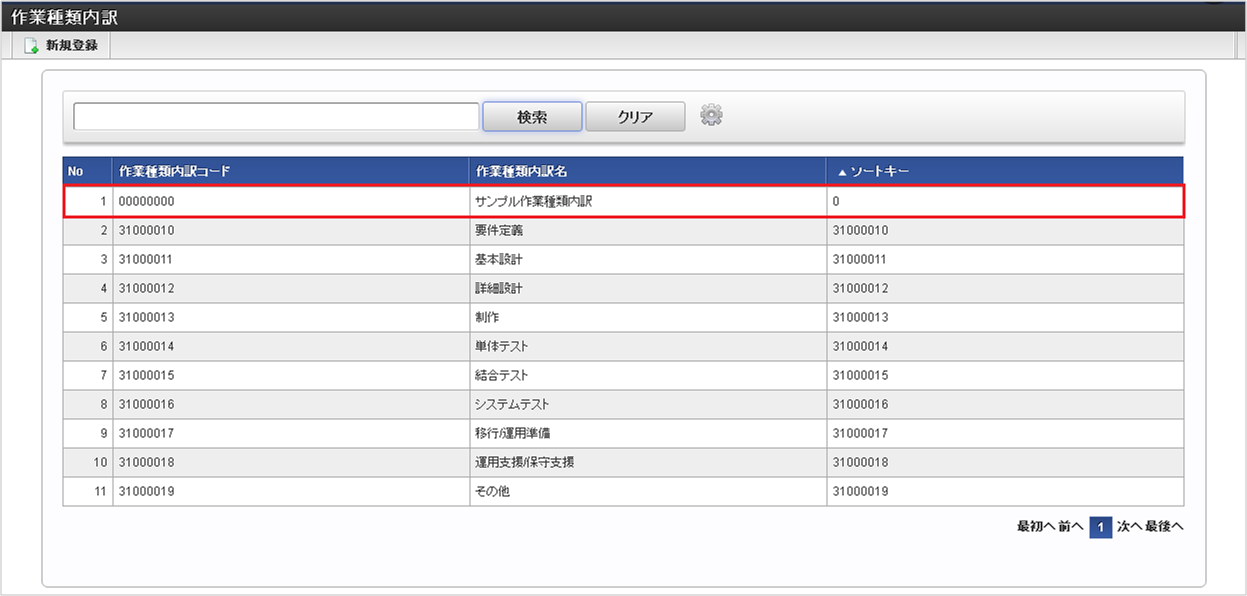This screenshot has width=1247, height=596.
Task: Select システムテスト row name
Action: 512,405
